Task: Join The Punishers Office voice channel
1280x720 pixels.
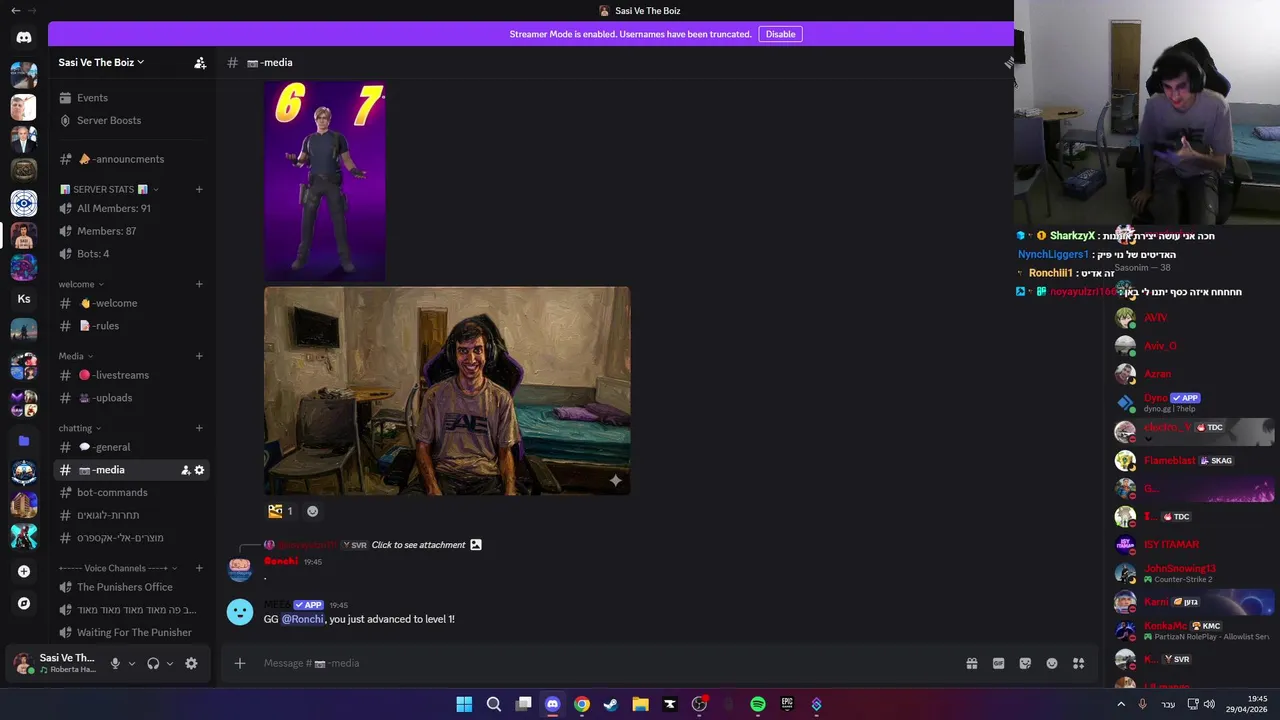Action: [x=130, y=587]
